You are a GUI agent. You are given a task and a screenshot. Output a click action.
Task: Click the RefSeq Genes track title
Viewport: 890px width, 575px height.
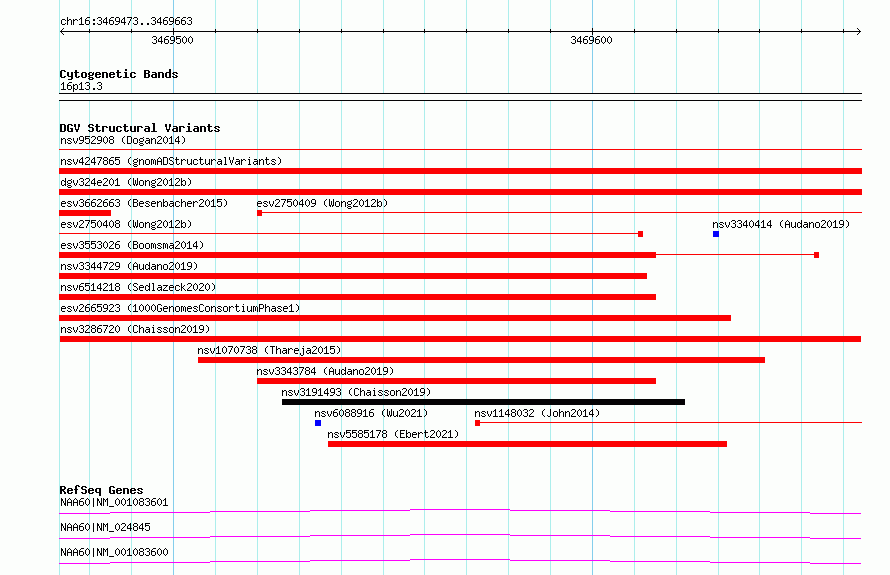[101, 490]
